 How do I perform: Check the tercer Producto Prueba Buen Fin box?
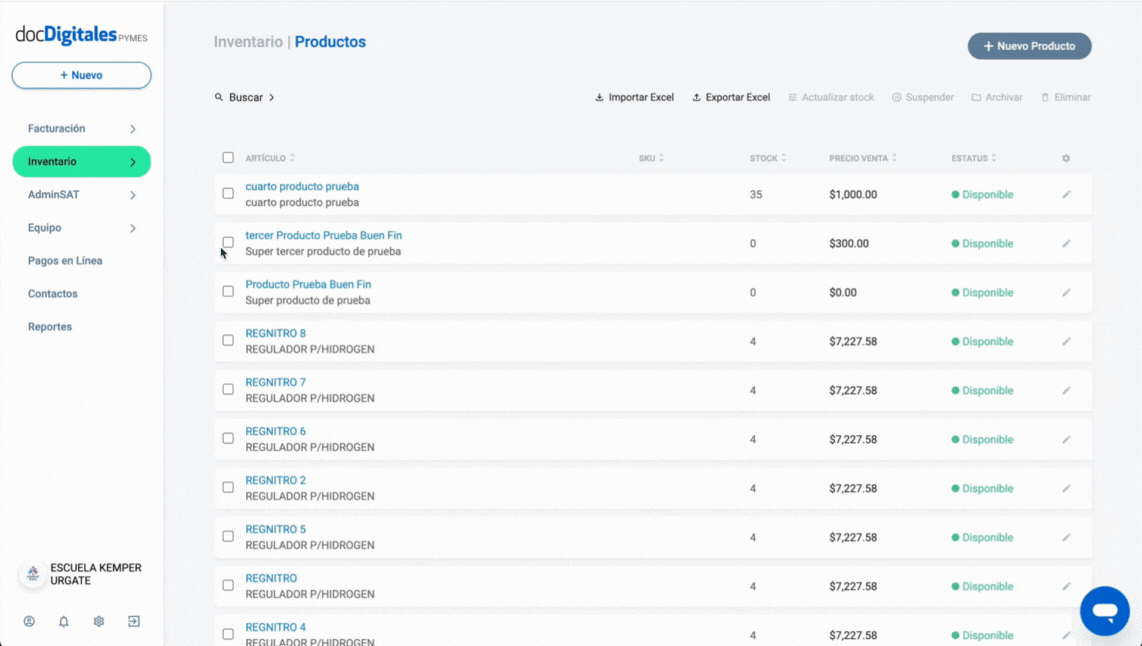pyautogui.click(x=228, y=242)
